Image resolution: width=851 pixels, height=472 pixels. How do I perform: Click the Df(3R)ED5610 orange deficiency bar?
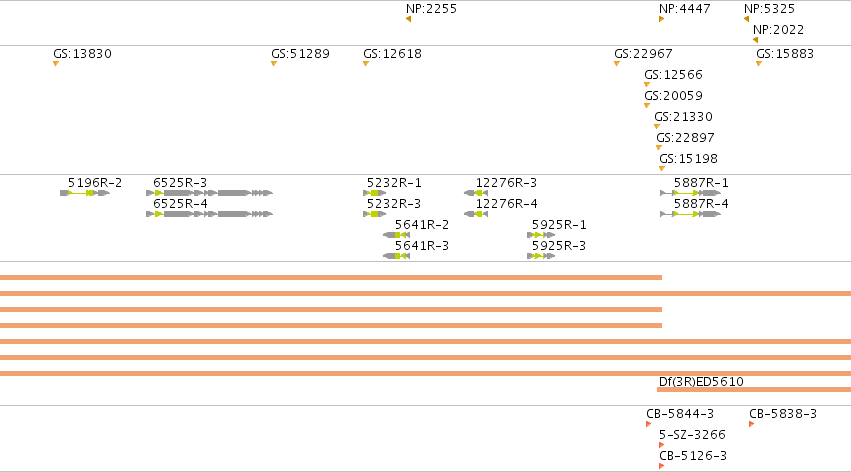[754, 390]
